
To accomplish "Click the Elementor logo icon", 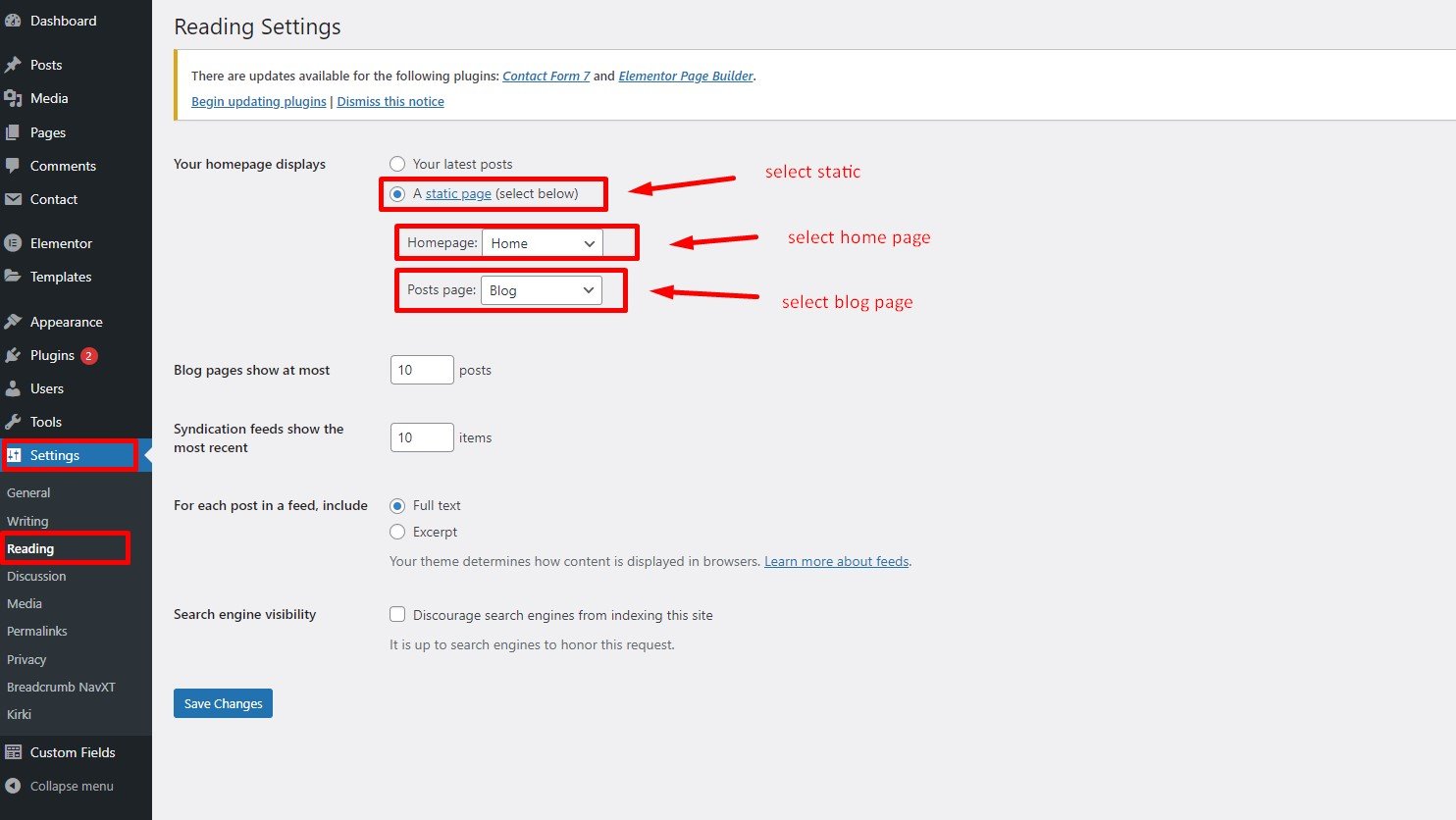I will pos(13,243).
